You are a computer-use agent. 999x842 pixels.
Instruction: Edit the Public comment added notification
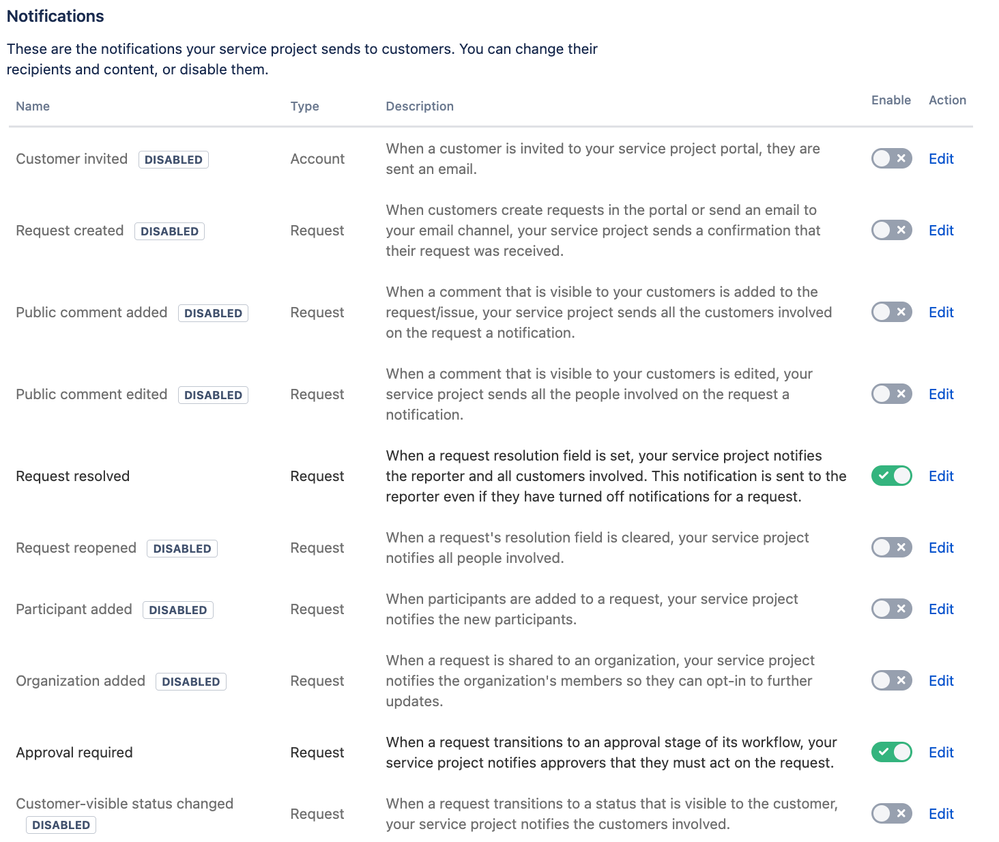tap(940, 311)
